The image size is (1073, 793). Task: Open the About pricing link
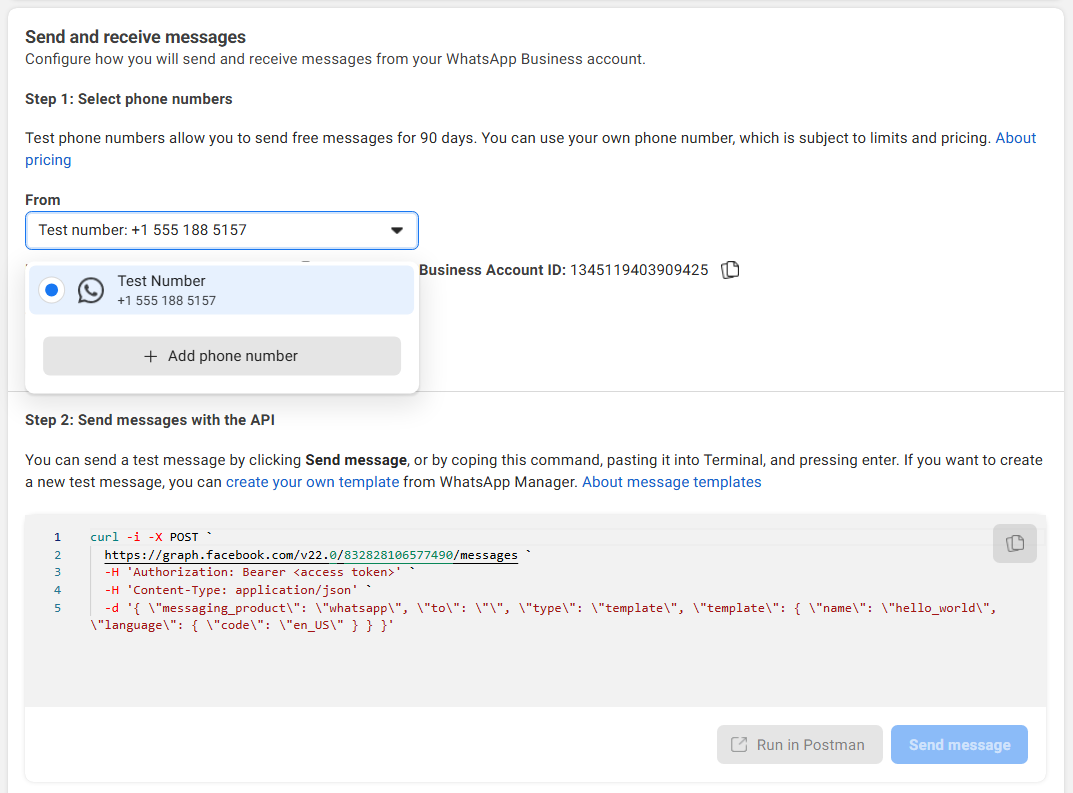pos(1015,138)
